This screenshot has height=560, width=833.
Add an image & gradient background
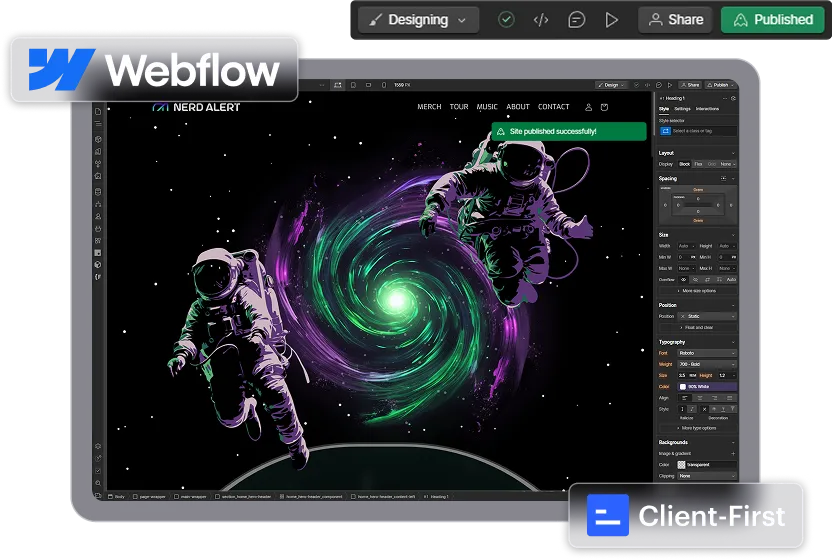[733, 454]
